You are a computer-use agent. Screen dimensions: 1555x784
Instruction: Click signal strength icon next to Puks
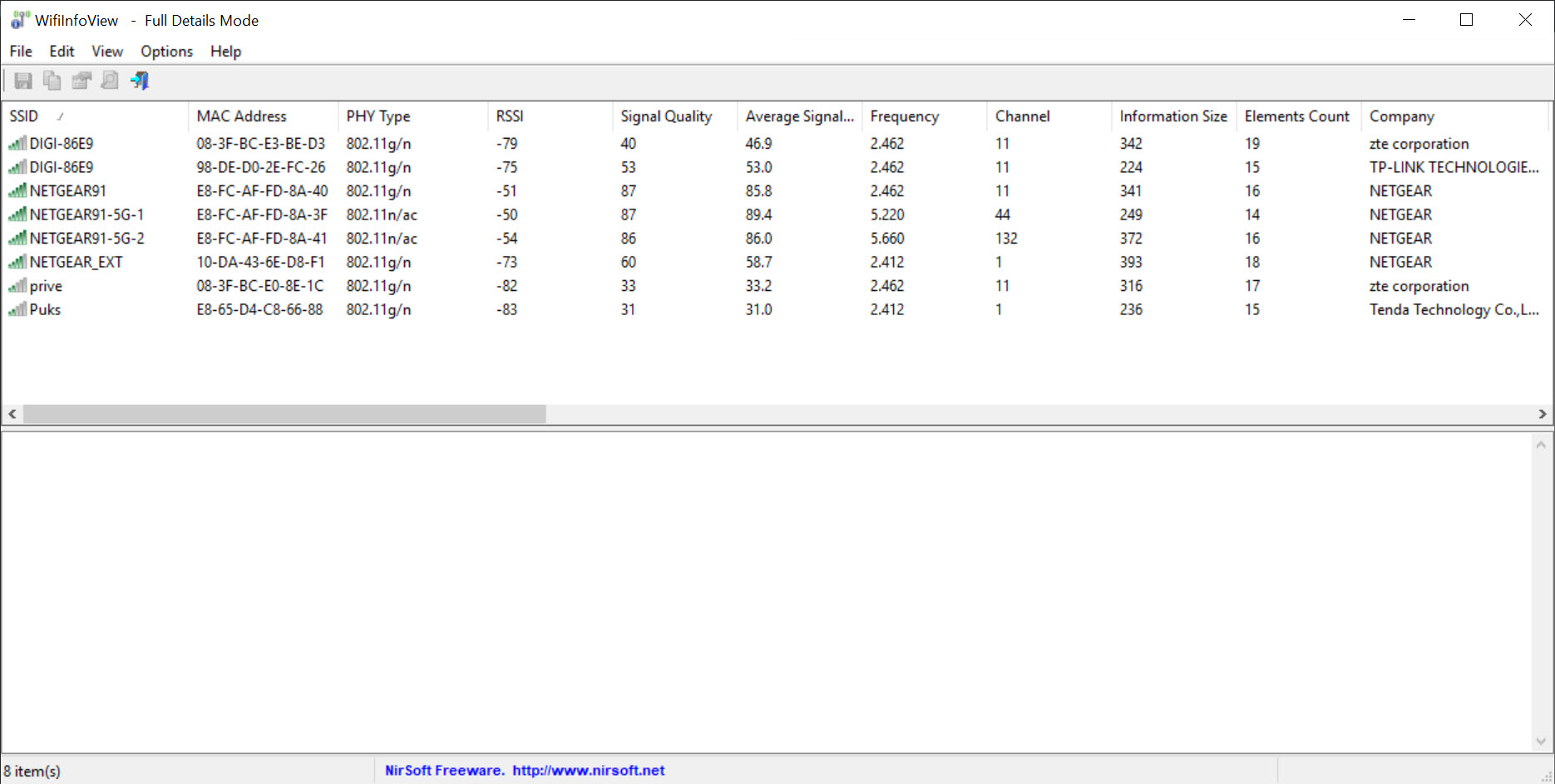[x=17, y=309]
